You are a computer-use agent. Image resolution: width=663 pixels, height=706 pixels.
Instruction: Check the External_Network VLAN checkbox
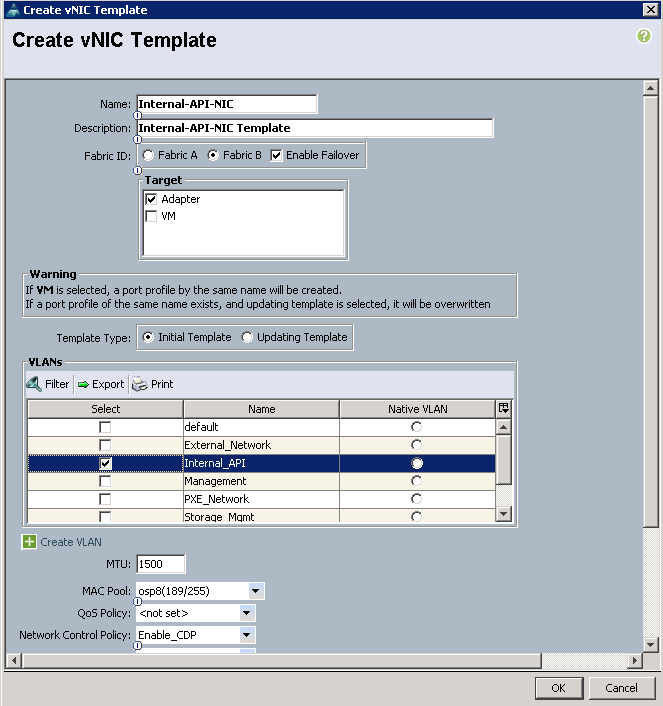click(105, 445)
